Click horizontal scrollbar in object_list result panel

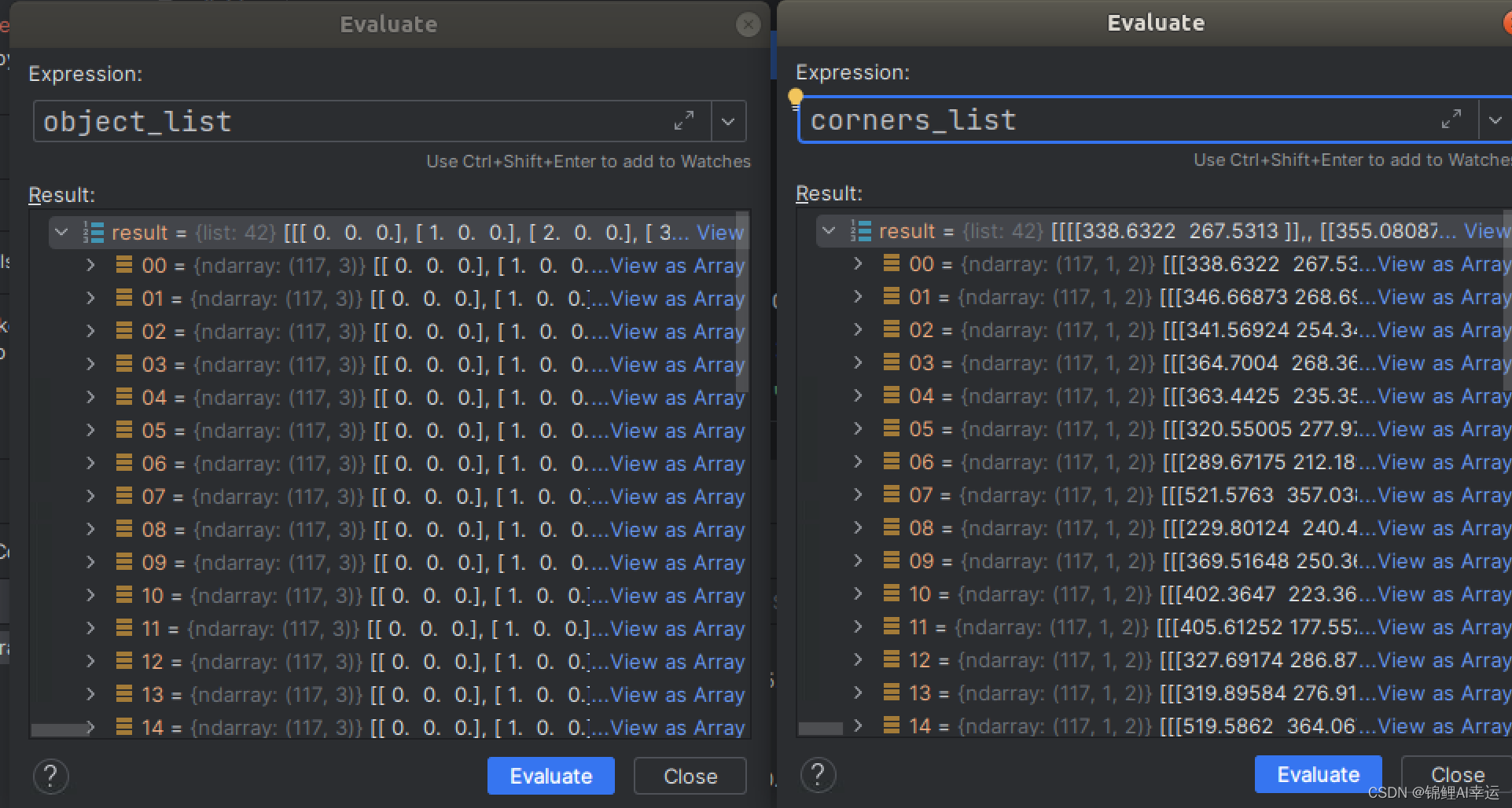click(61, 730)
